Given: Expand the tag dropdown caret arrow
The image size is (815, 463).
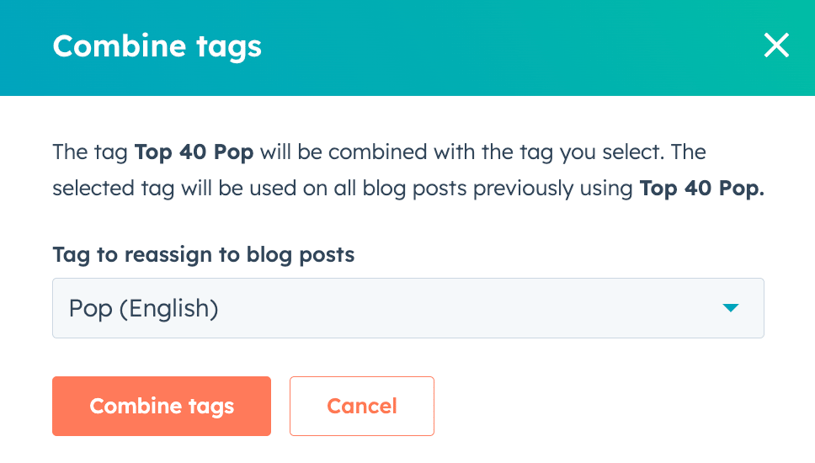Looking at the screenshot, I should pyautogui.click(x=731, y=308).
